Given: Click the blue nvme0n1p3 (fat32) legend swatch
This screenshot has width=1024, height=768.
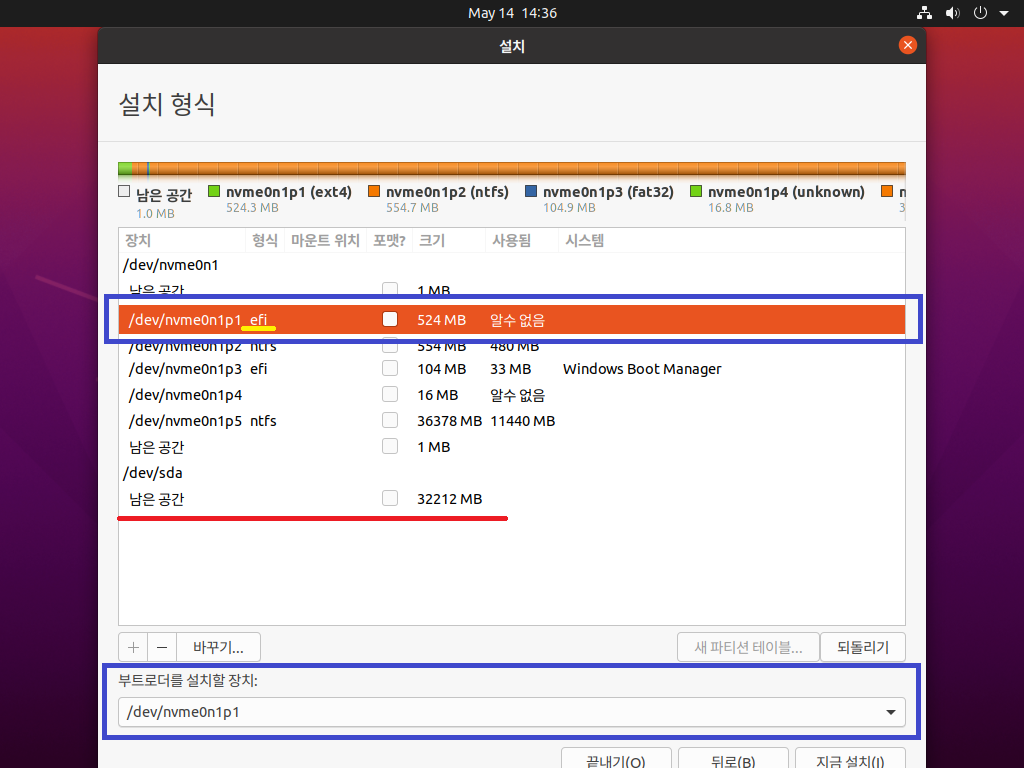Looking at the screenshot, I should (531, 191).
